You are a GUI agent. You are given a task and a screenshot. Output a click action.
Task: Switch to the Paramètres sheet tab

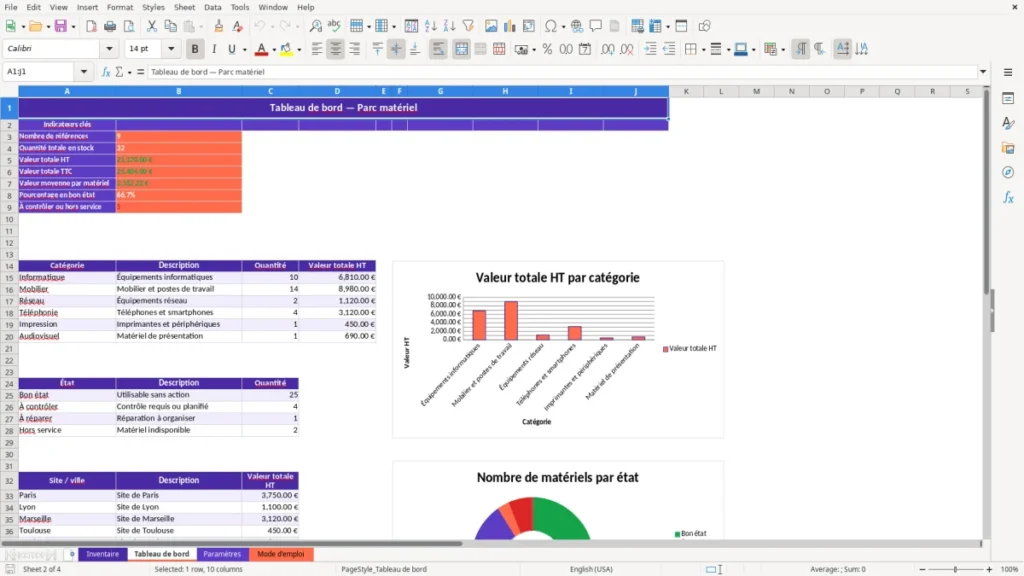(x=222, y=554)
